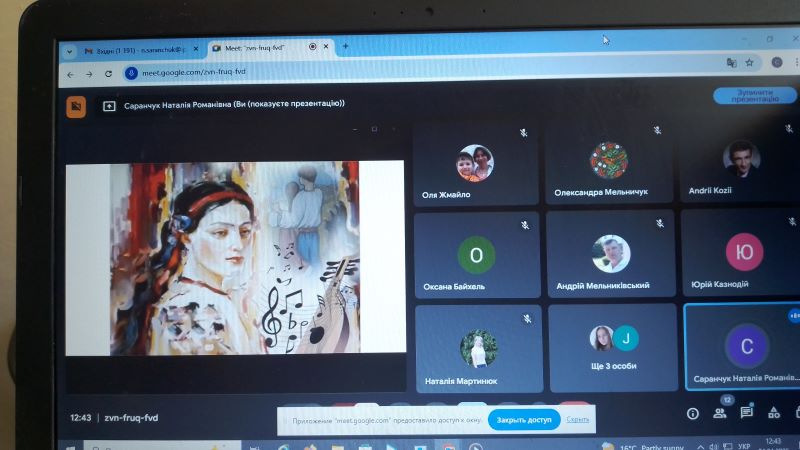Select the shared presentation painting image
Viewport: 800px width, 450px height.
click(235, 258)
